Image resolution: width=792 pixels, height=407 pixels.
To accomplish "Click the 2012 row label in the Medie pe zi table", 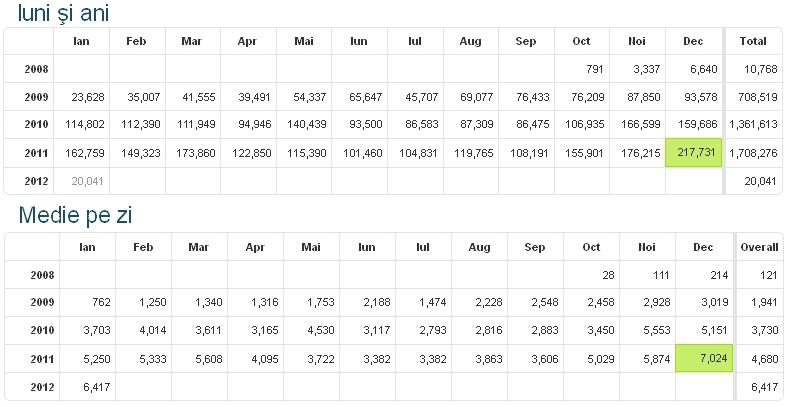I will (x=42, y=387).
